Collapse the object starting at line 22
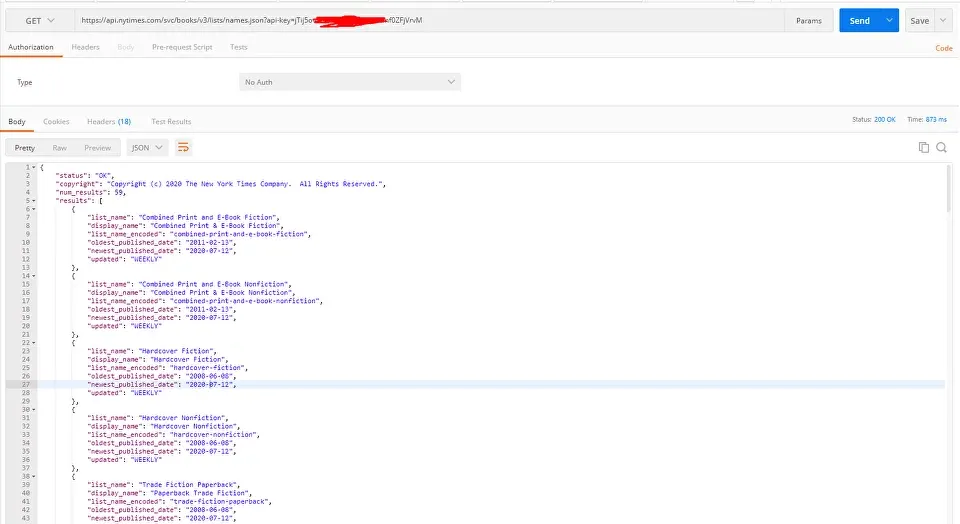 tap(34, 343)
